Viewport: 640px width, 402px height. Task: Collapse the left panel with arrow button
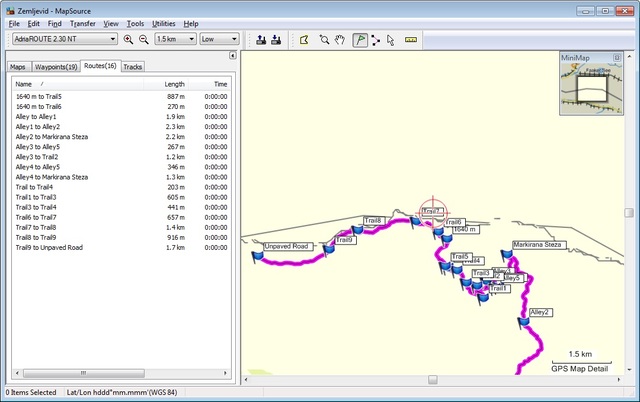point(232,56)
